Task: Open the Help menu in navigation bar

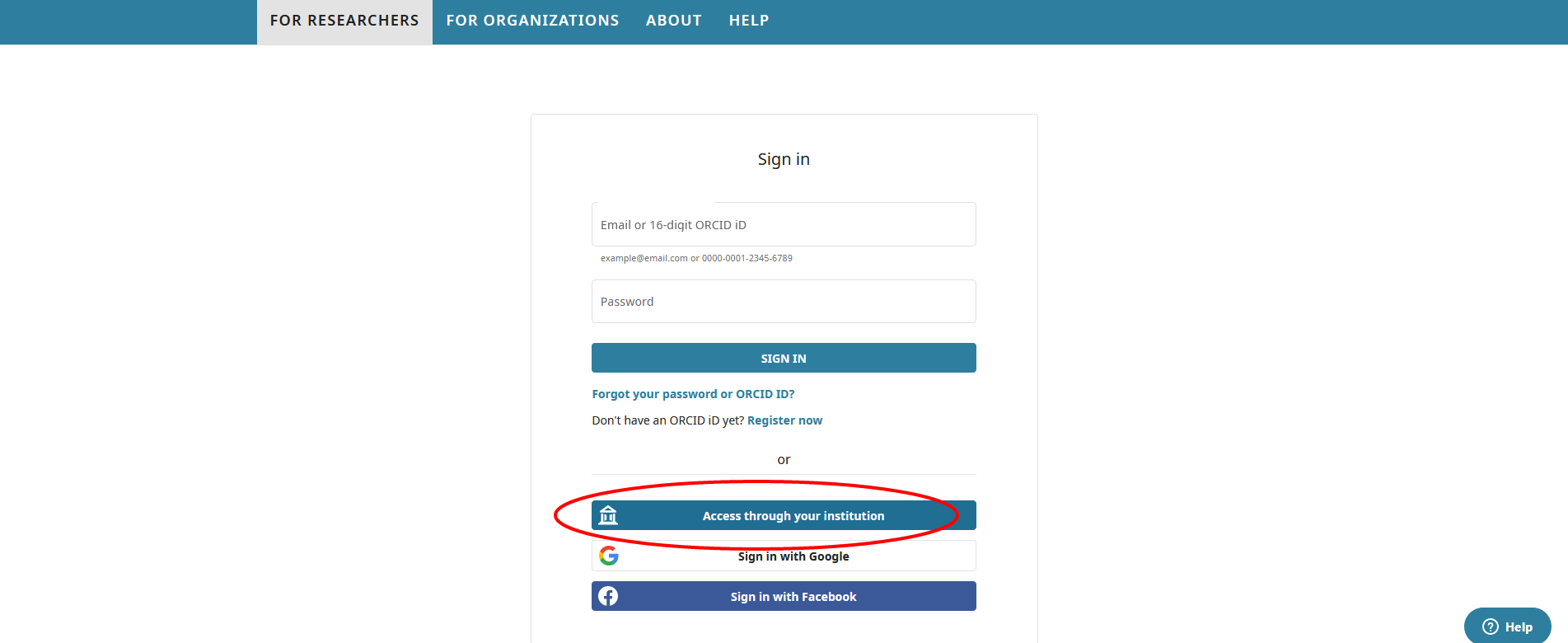Action: (x=749, y=21)
